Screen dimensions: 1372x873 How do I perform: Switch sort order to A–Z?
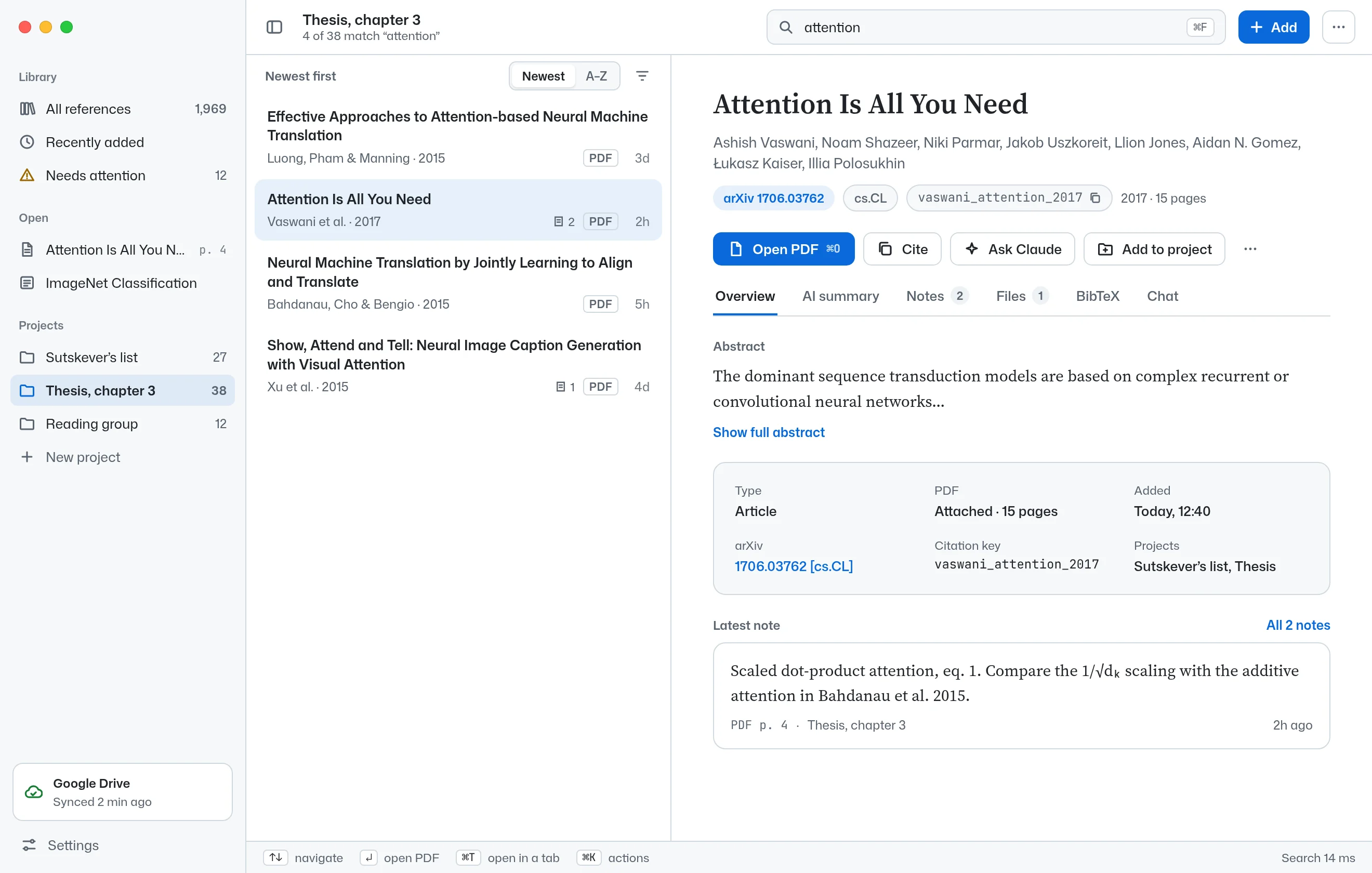click(x=596, y=76)
